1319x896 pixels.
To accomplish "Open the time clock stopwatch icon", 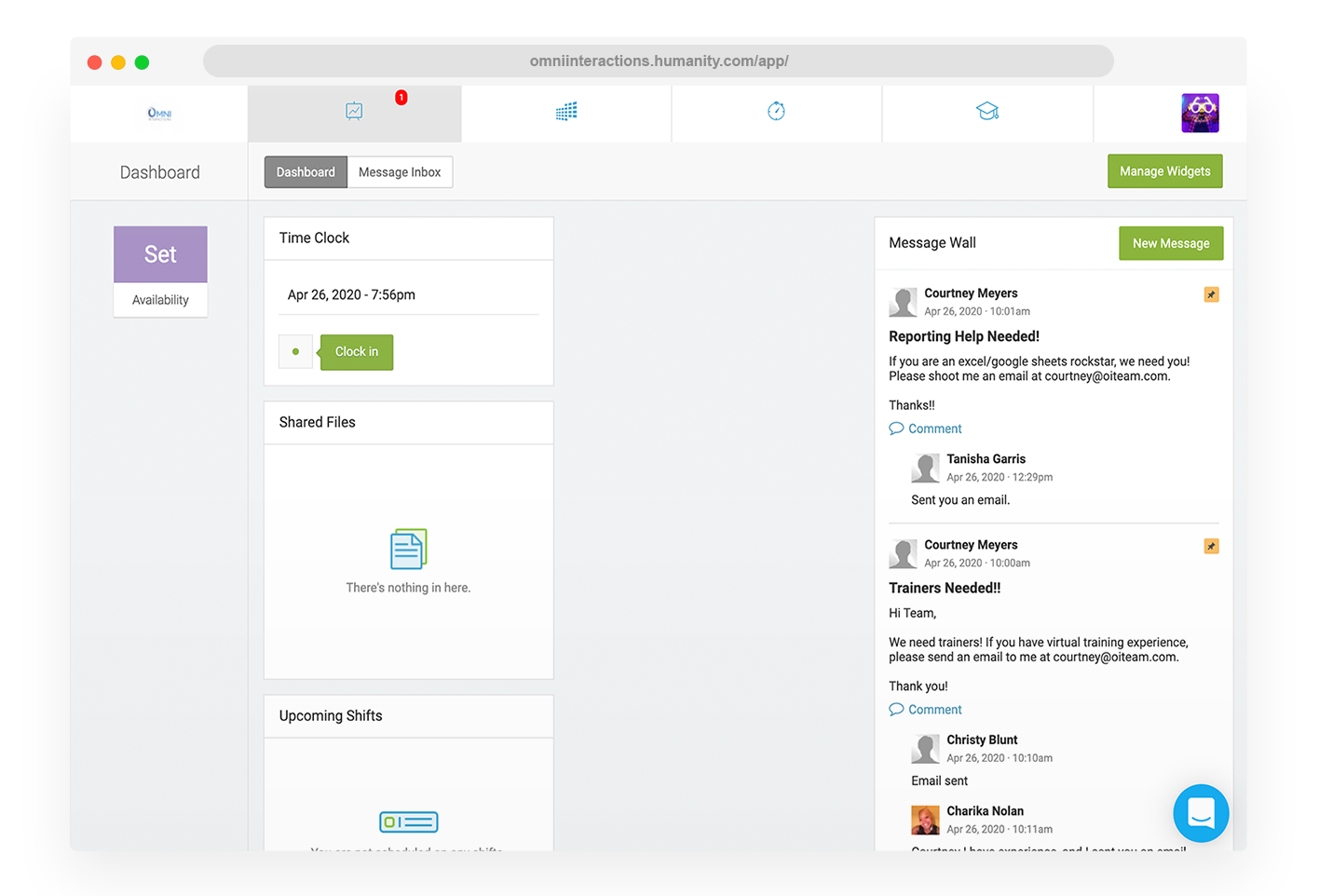I will coord(776,112).
